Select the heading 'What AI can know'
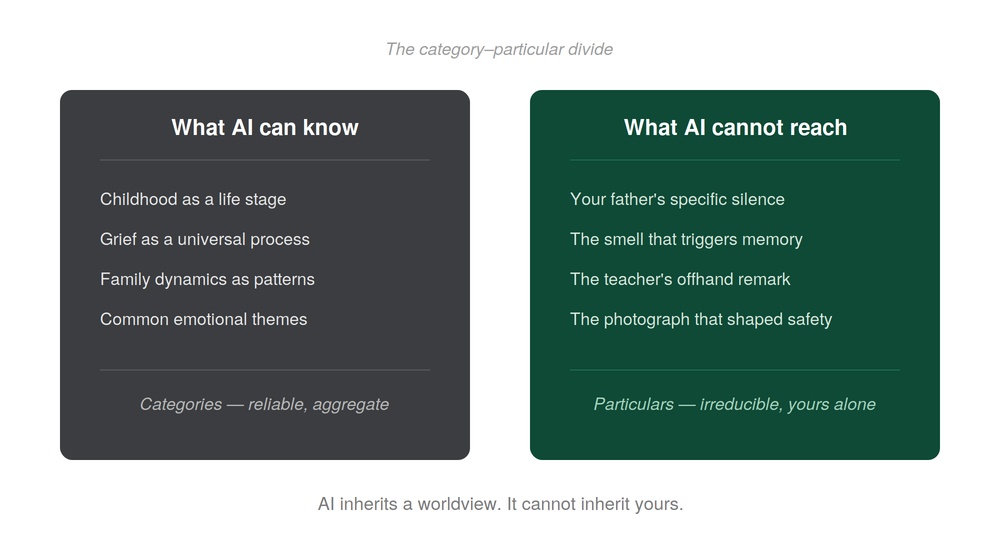This screenshot has height=560, width=1000. (265, 128)
